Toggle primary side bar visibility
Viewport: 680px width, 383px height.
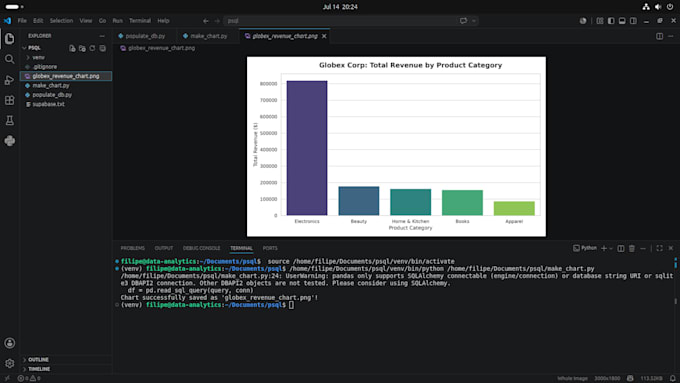click(611, 21)
